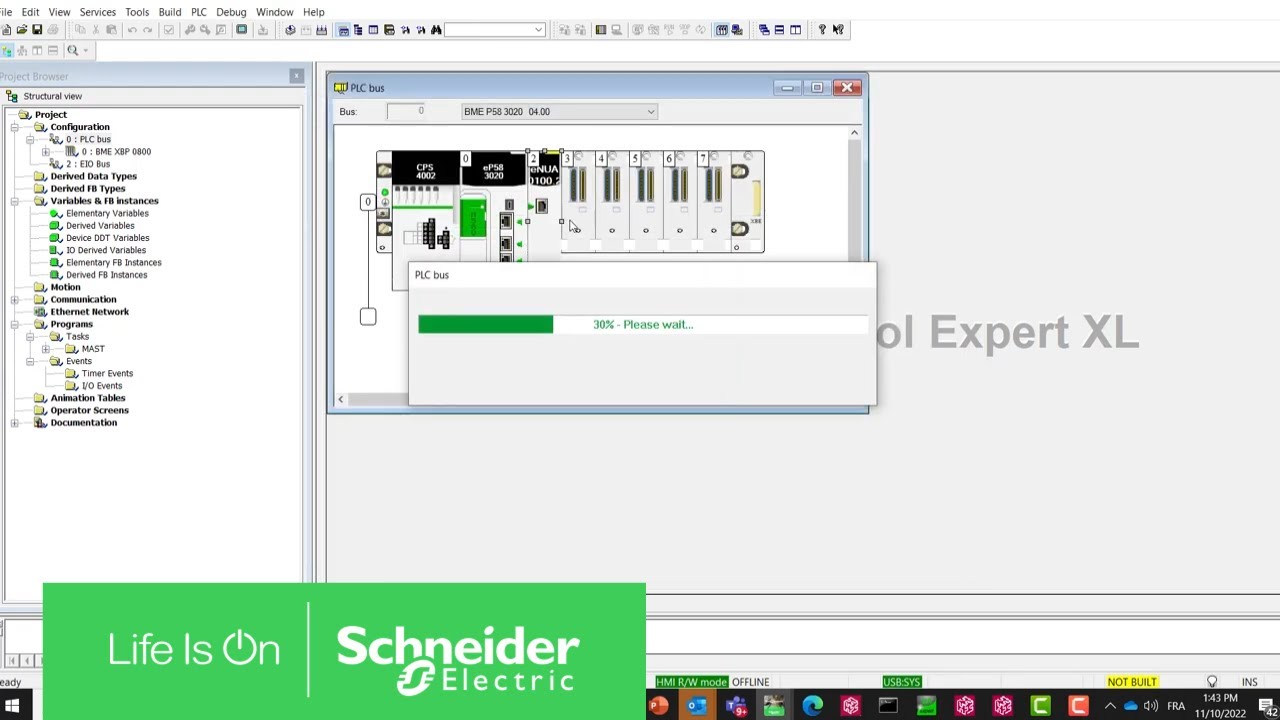Select I/O Events in the tree
The width and height of the screenshot is (1280, 720).
(x=102, y=386)
